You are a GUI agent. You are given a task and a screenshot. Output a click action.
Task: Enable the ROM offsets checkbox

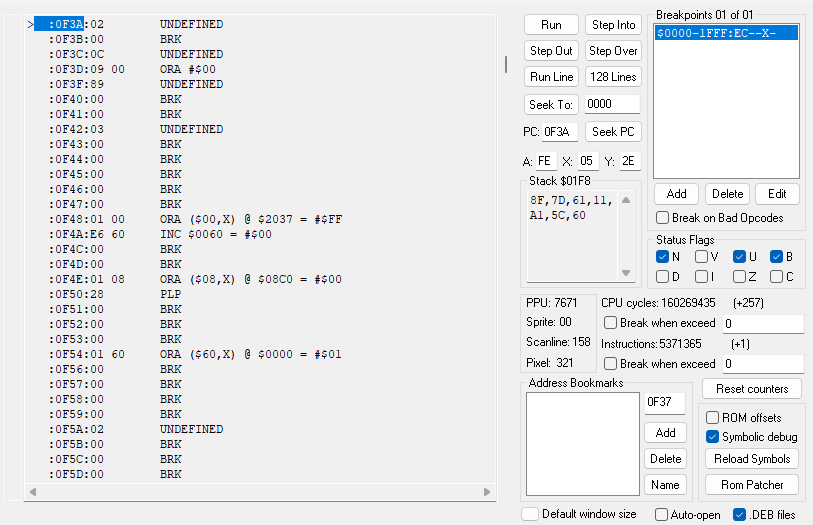712,417
